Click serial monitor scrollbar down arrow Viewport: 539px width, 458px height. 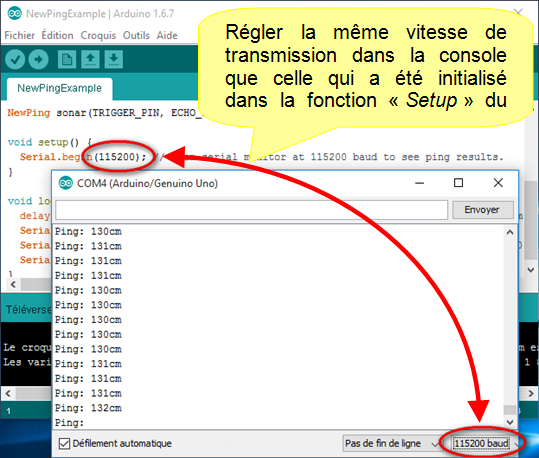point(510,422)
